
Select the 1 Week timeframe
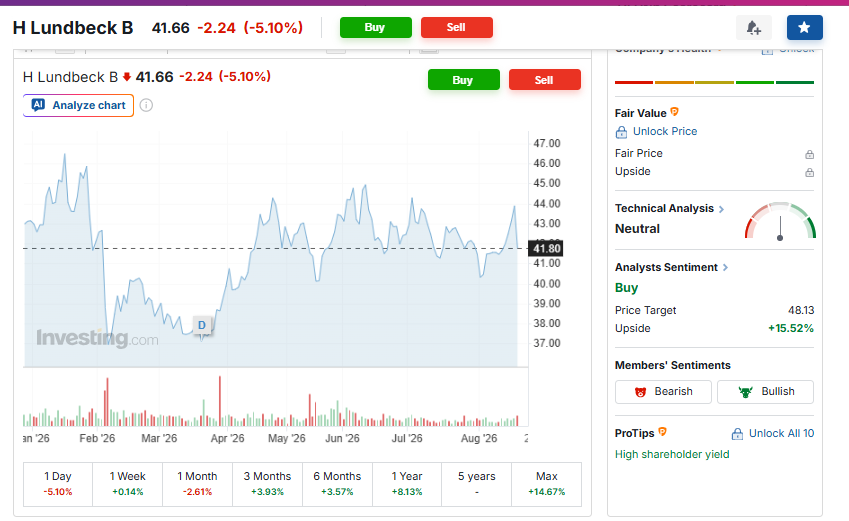pos(128,484)
